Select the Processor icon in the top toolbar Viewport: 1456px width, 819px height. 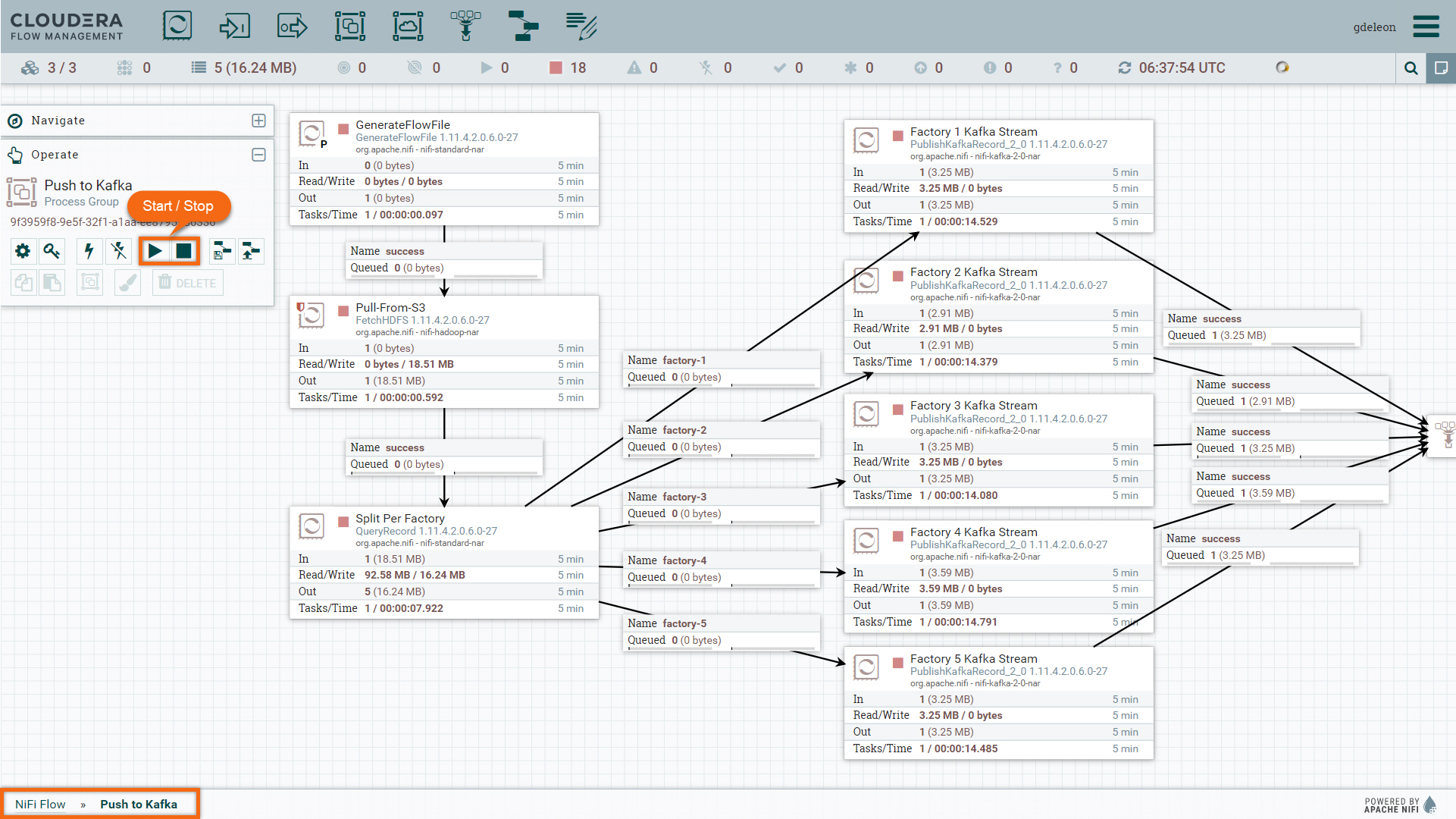coord(177,26)
